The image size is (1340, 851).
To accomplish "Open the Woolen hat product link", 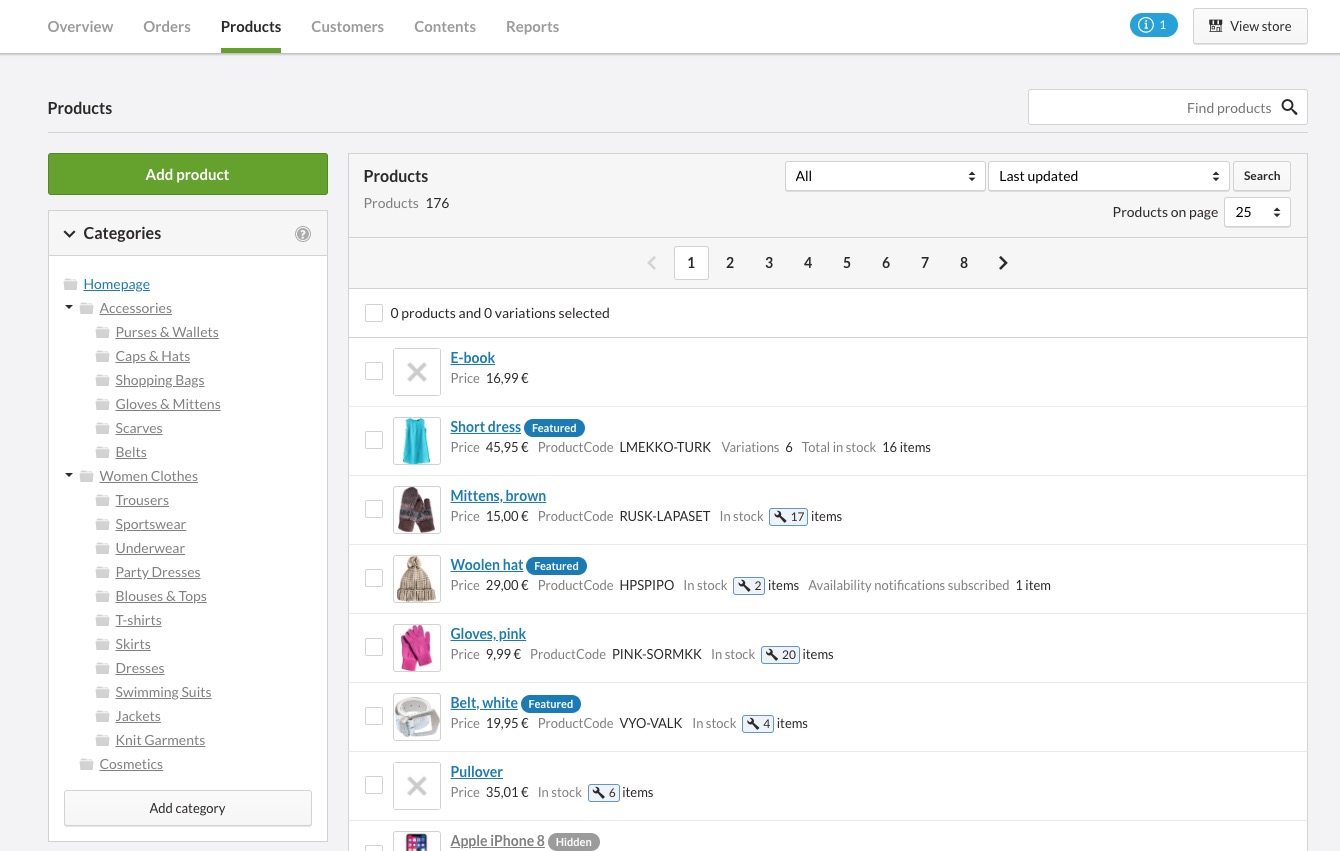I will (x=487, y=565).
